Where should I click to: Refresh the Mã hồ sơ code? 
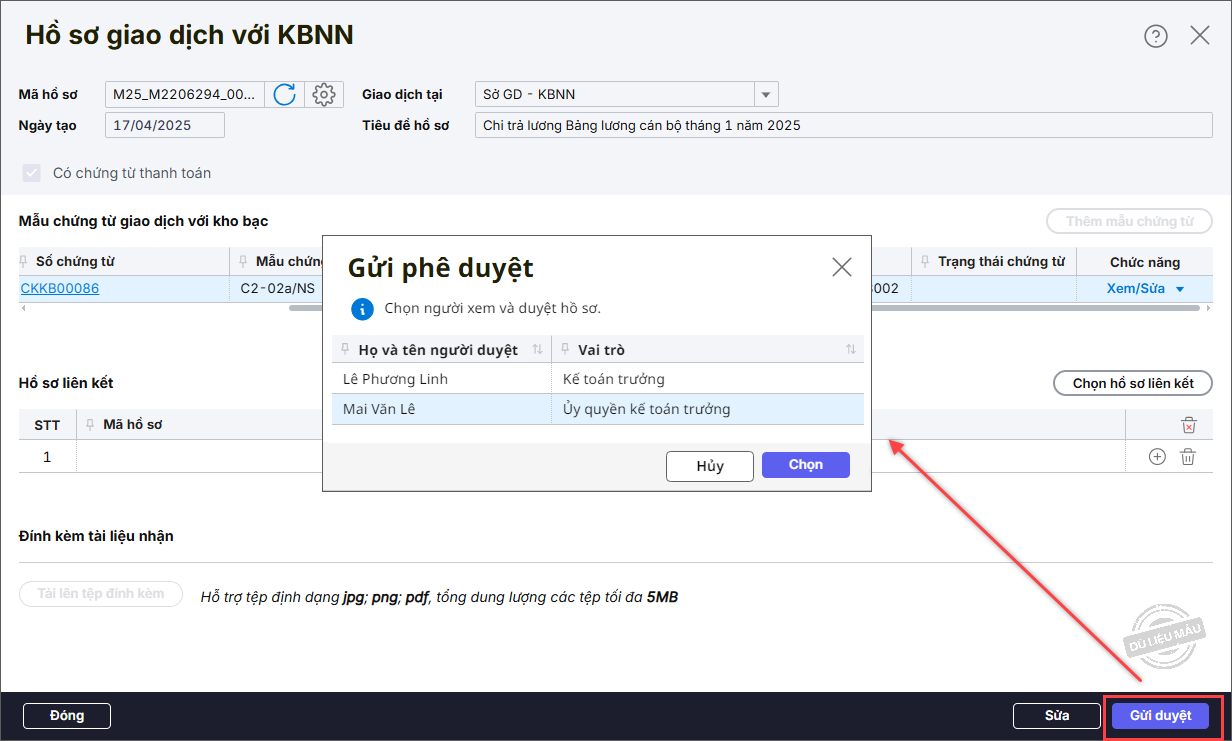click(285, 95)
